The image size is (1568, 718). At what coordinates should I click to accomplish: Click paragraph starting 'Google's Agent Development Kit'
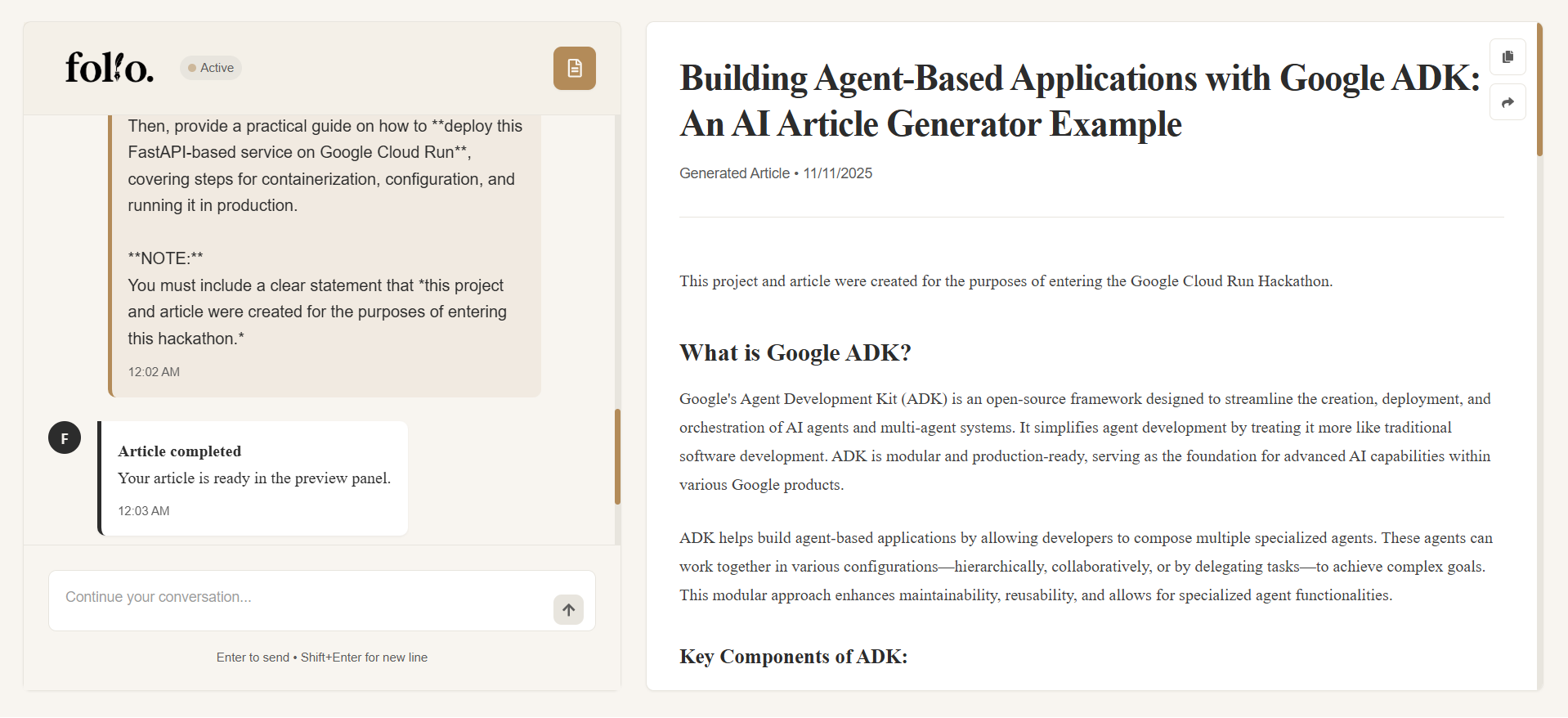pos(1086,442)
